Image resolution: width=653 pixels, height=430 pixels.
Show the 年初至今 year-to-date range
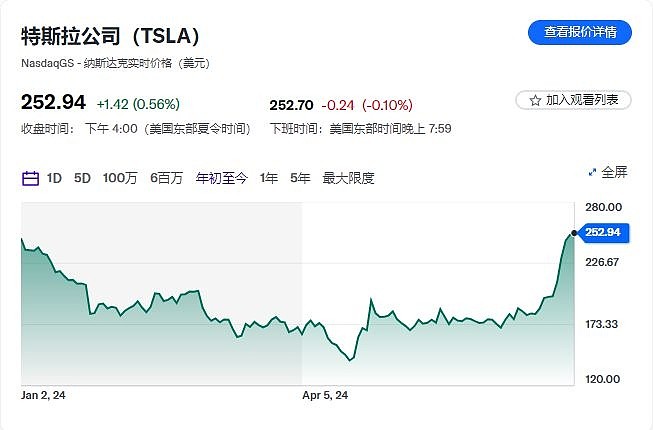click(x=221, y=178)
